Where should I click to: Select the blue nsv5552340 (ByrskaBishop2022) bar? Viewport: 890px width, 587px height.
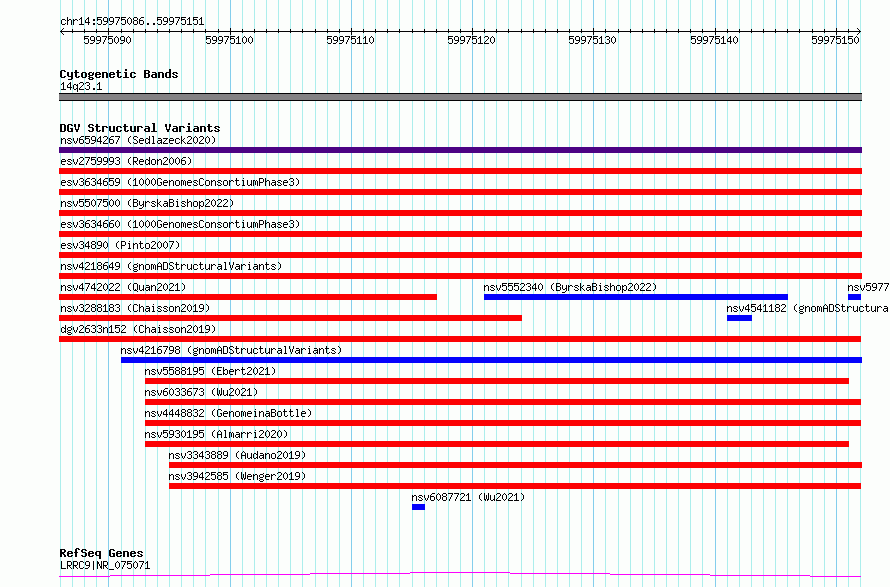(x=636, y=297)
